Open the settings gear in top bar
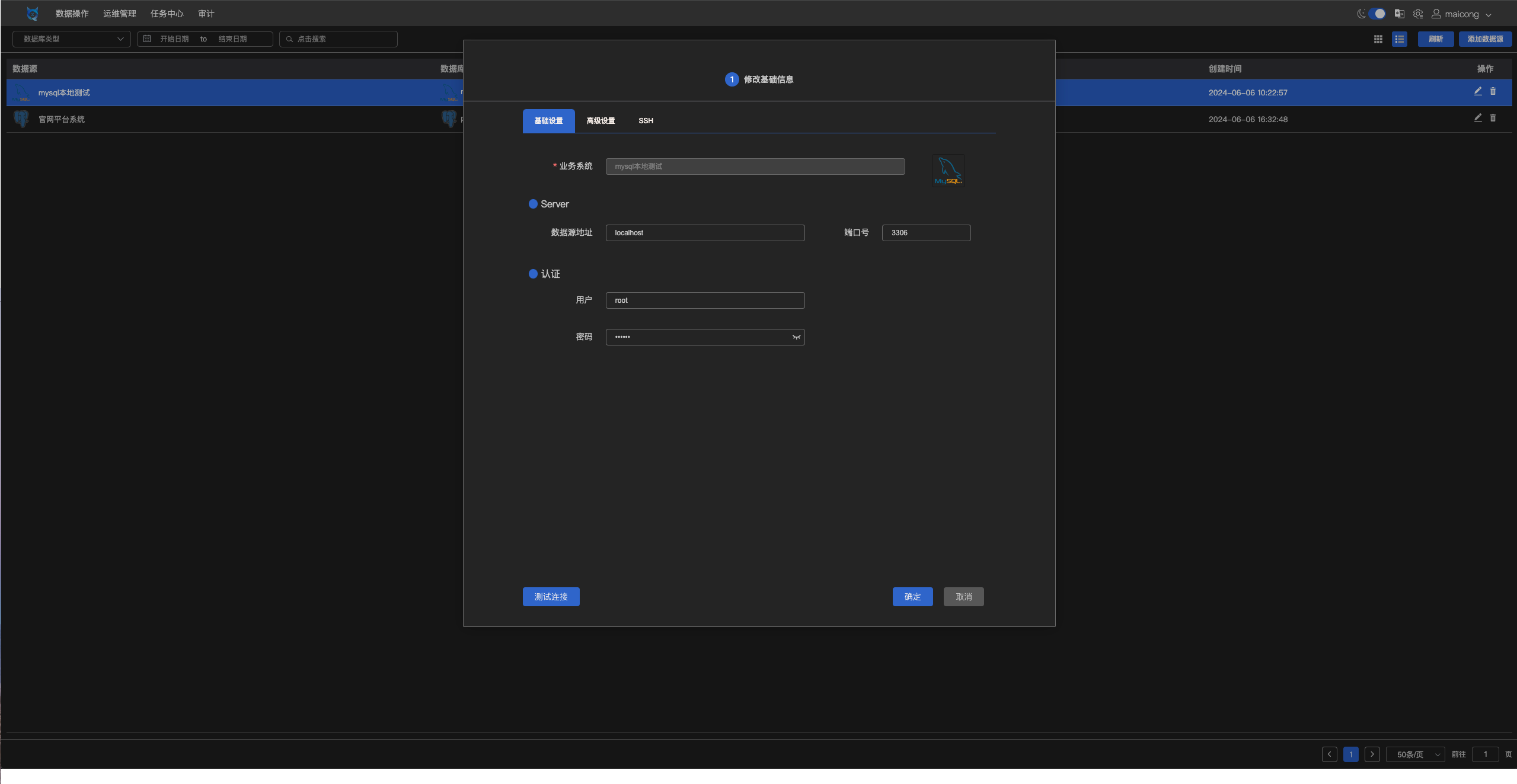The height and width of the screenshot is (784, 1517). [1418, 14]
